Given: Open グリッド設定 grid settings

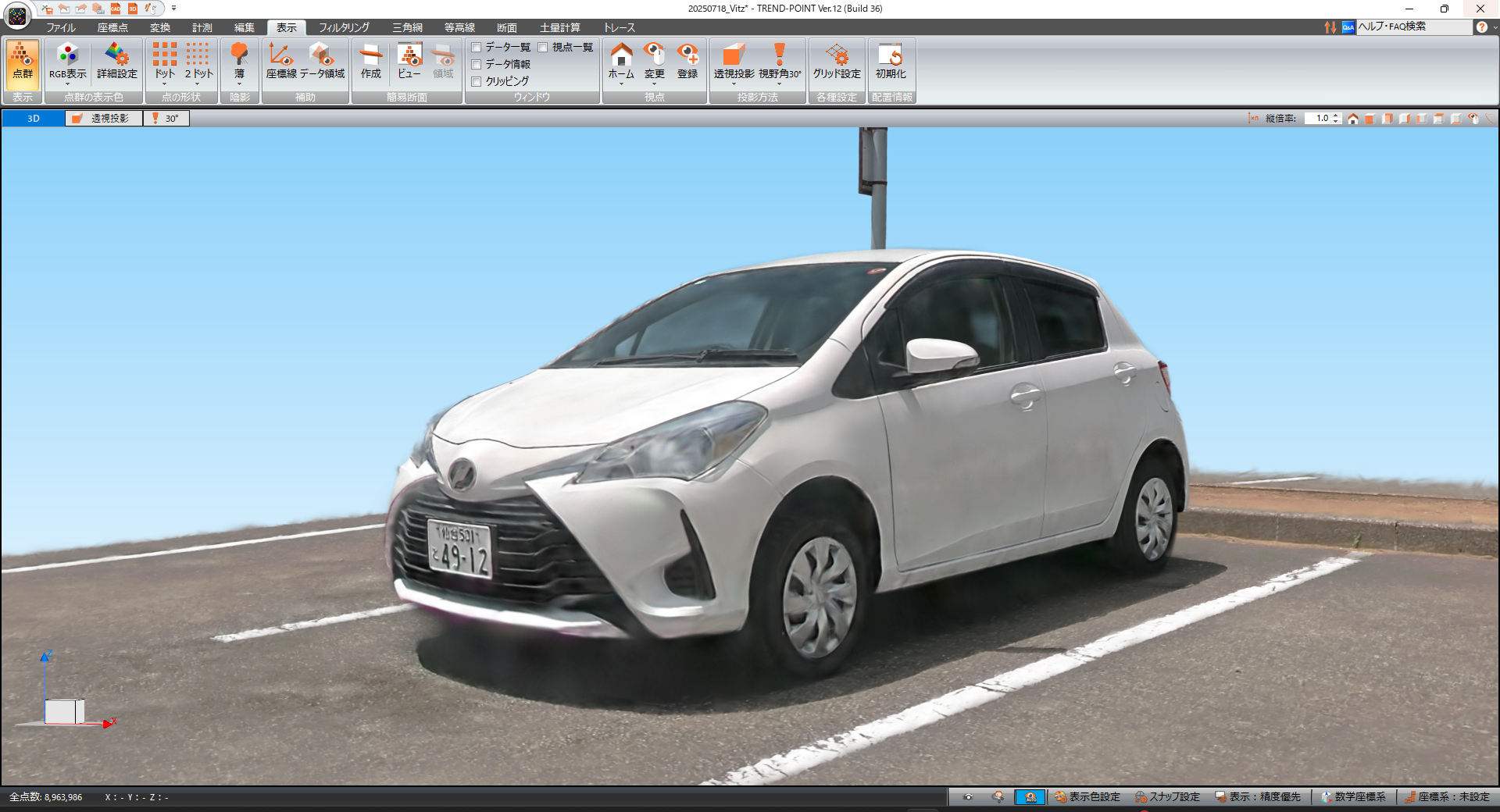Looking at the screenshot, I should pos(836,62).
